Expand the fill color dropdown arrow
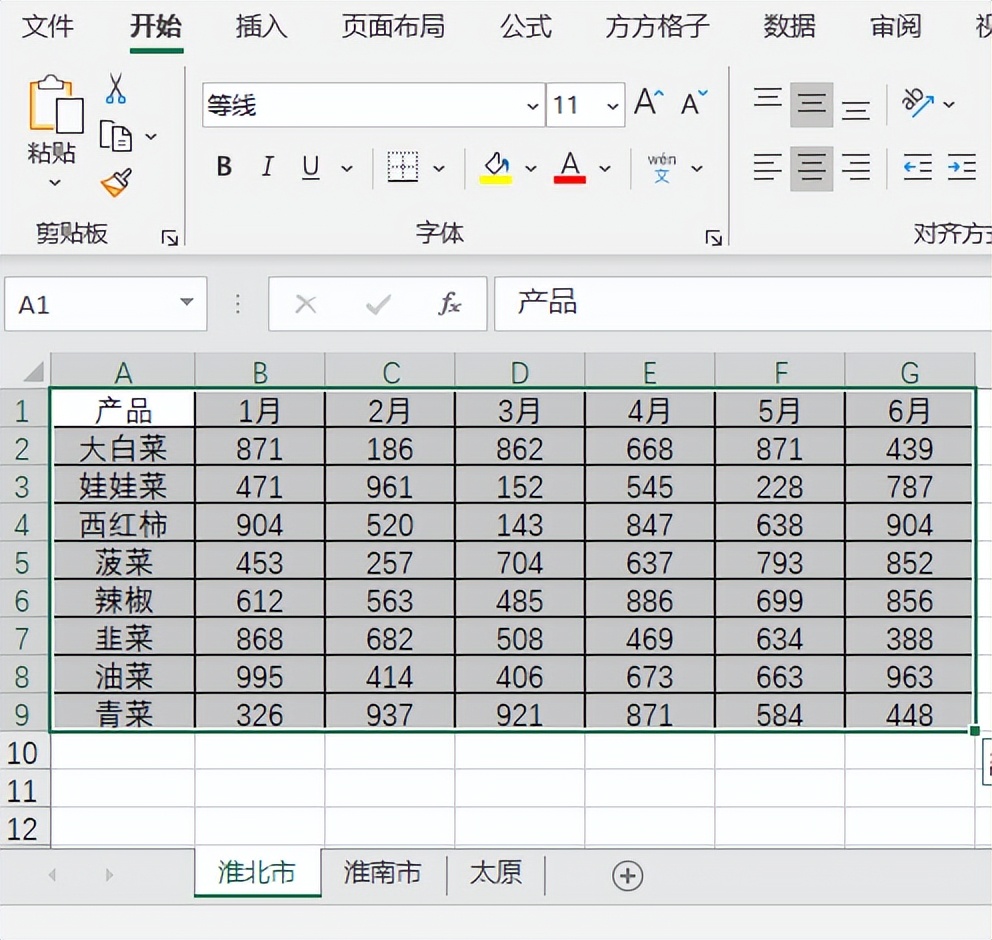Viewport: 992px width, 940px height. click(530, 168)
